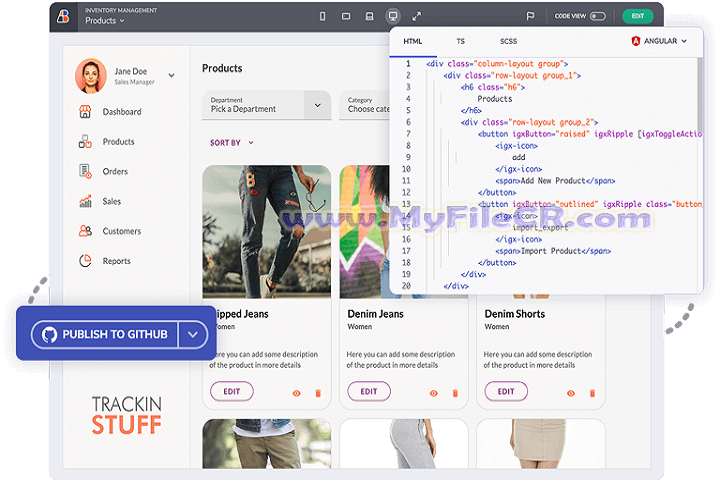Image resolution: width=720 pixels, height=480 pixels.
Task: Click the Reports pie chart icon
Action: (85, 261)
